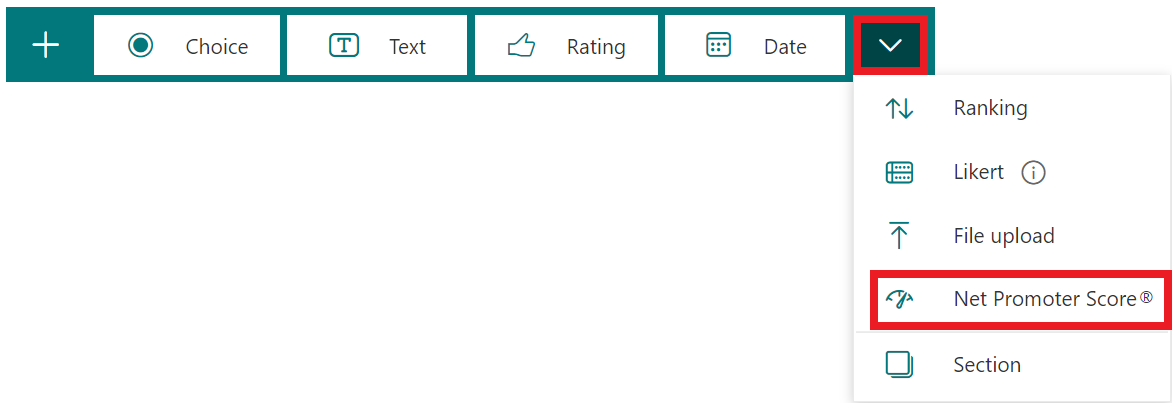This screenshot has height=403, width=1172.
Task: Choose Net Promoter Score option
Action: point(1021,300)
